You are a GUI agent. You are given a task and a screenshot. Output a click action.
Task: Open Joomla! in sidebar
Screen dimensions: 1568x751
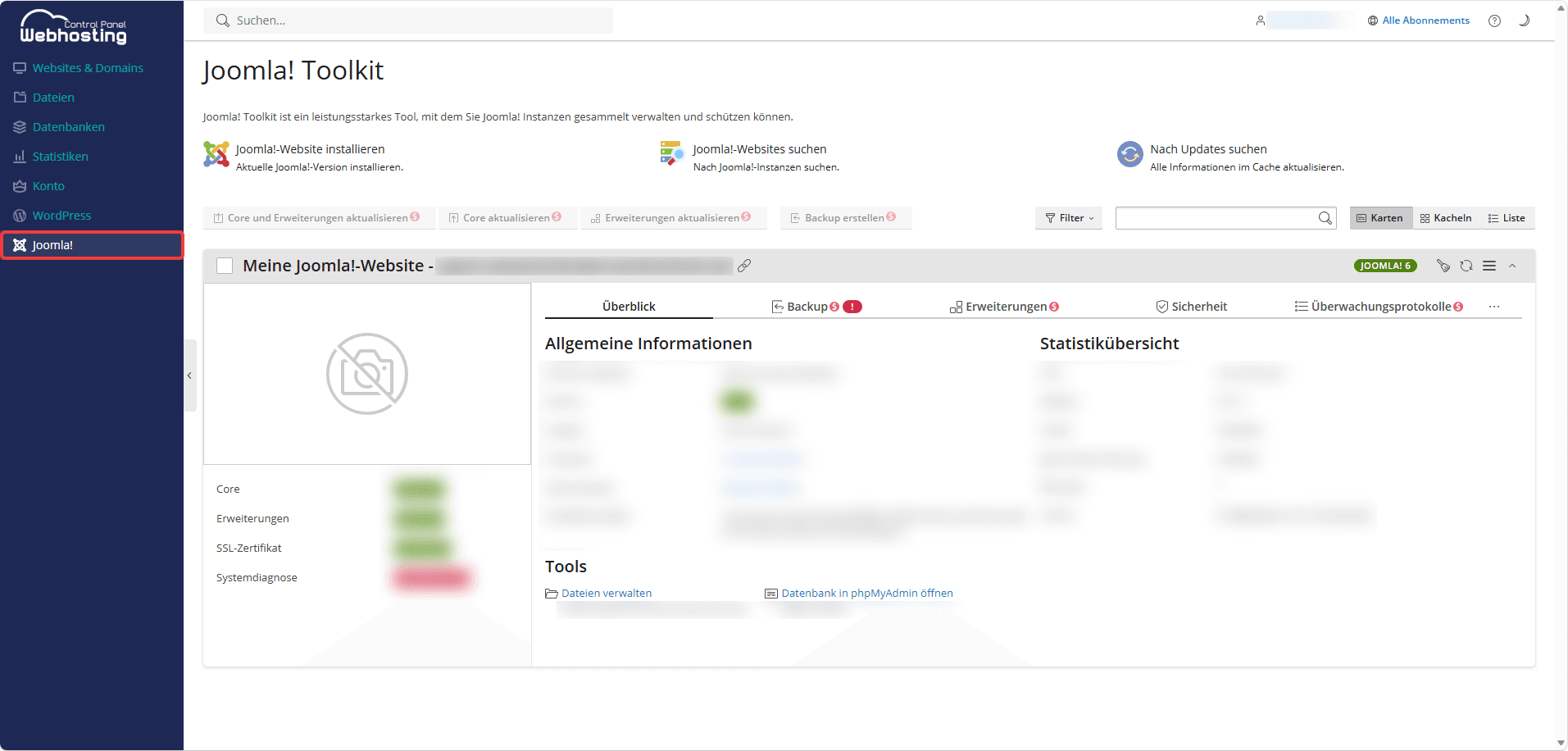coord(92,245)
